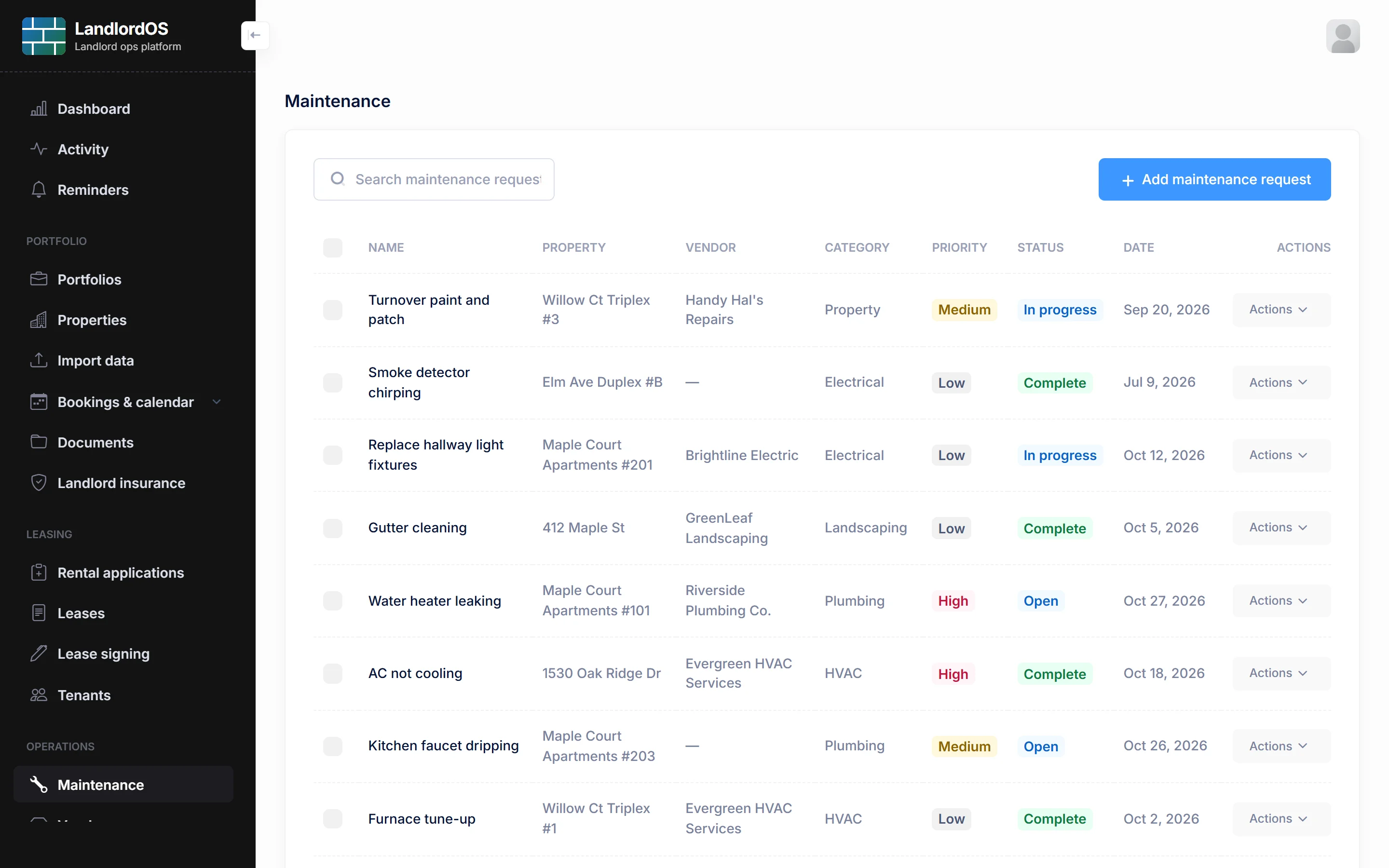
Task: Open the Water heater leaking request
Action: 435,600
